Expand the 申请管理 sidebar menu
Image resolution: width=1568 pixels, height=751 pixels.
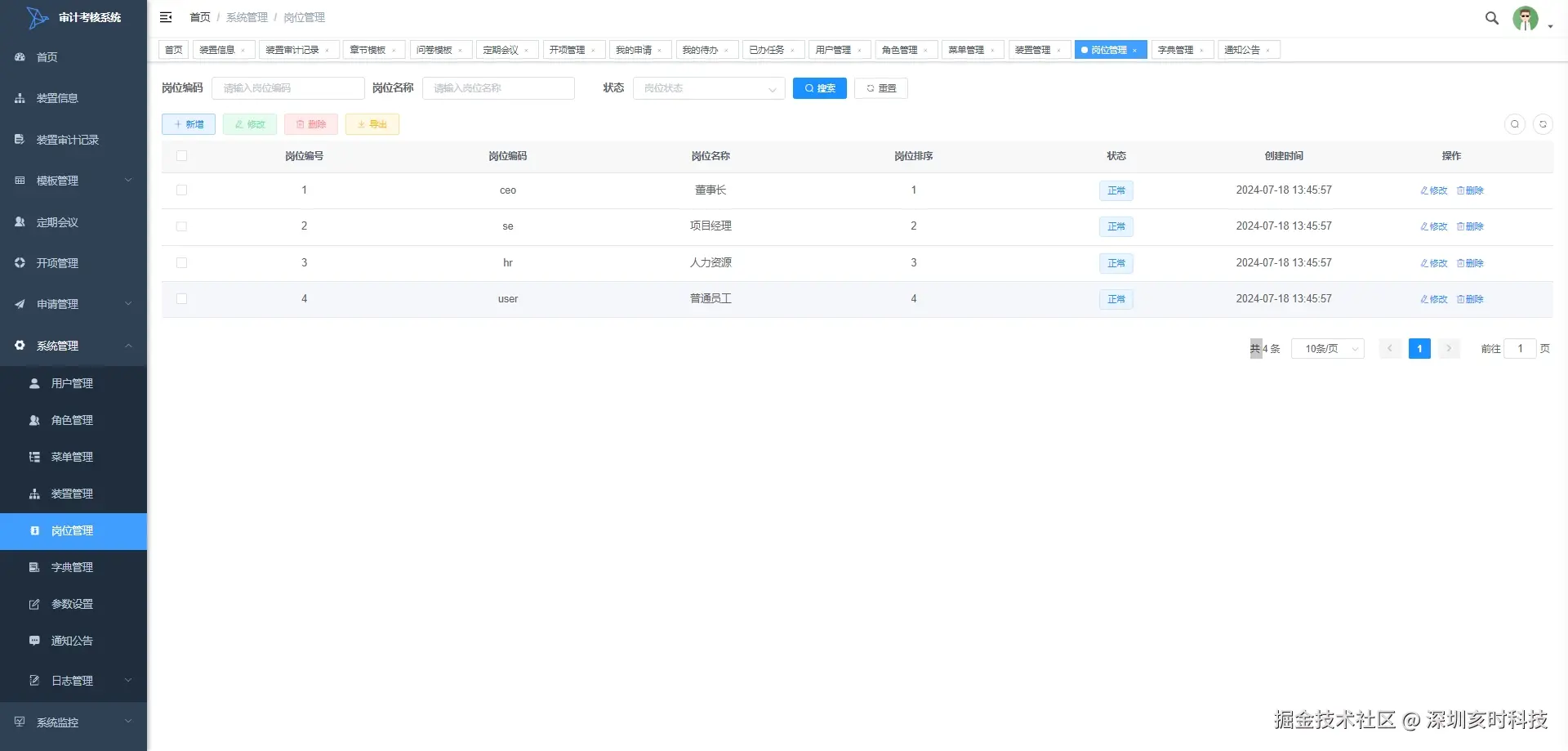73,304
